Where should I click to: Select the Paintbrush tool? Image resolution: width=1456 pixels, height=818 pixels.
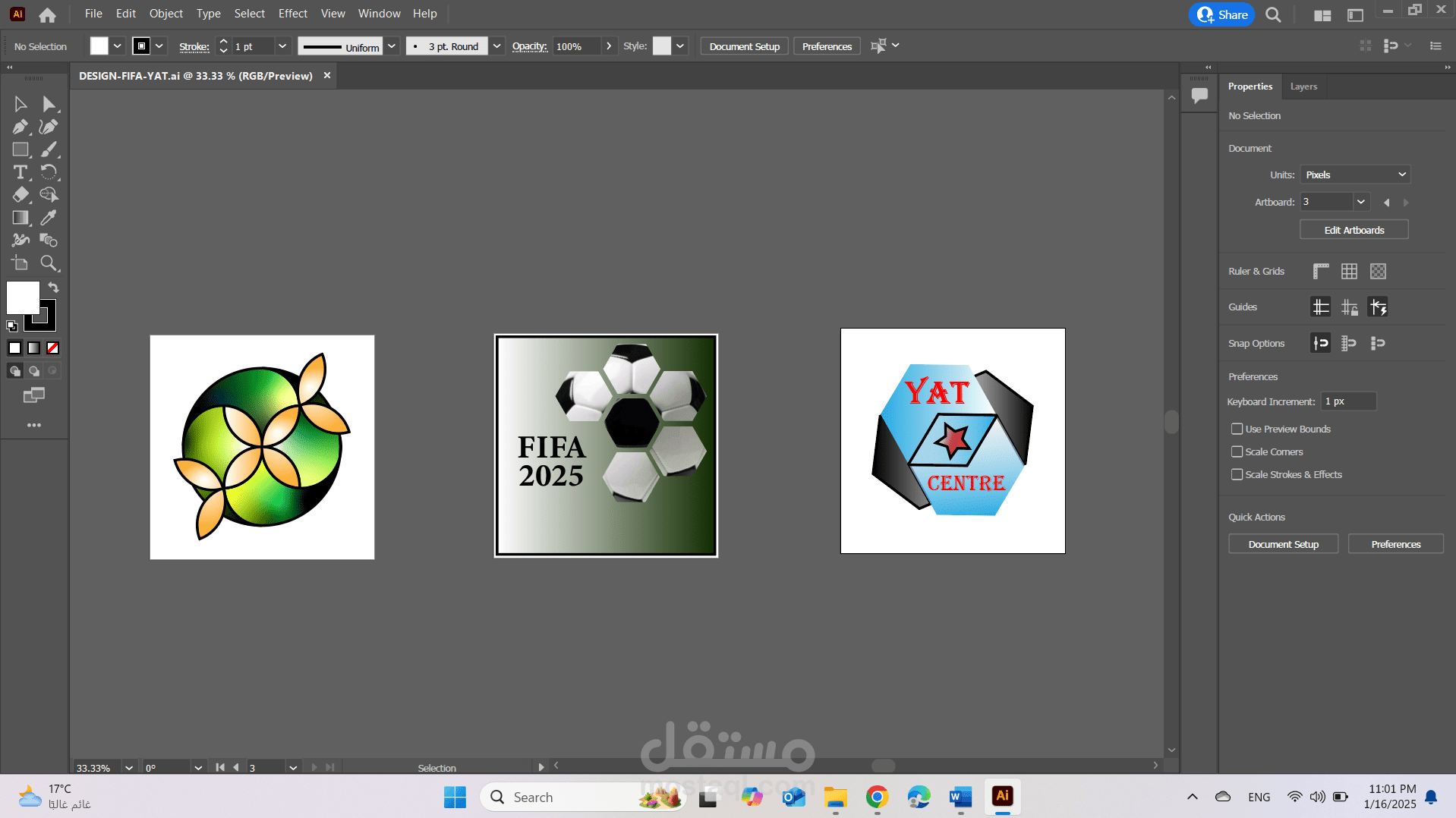click(49, 149)
